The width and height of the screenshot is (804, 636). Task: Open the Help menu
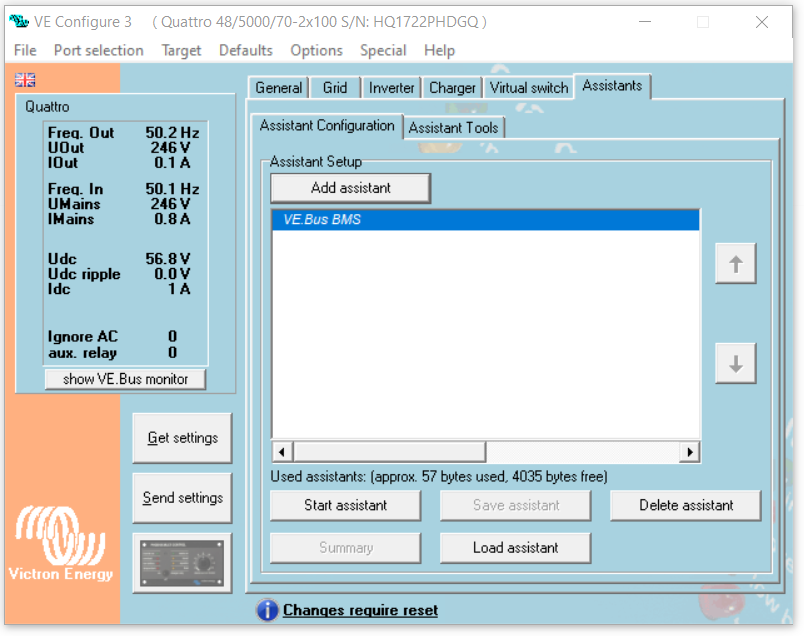[439, 50]
